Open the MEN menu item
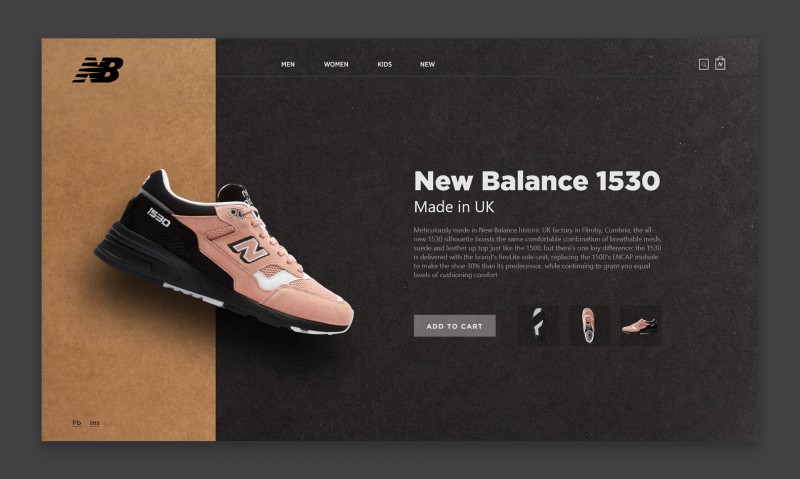The height and width of the screenshot is (479, 800). click(x=288, y=64)
